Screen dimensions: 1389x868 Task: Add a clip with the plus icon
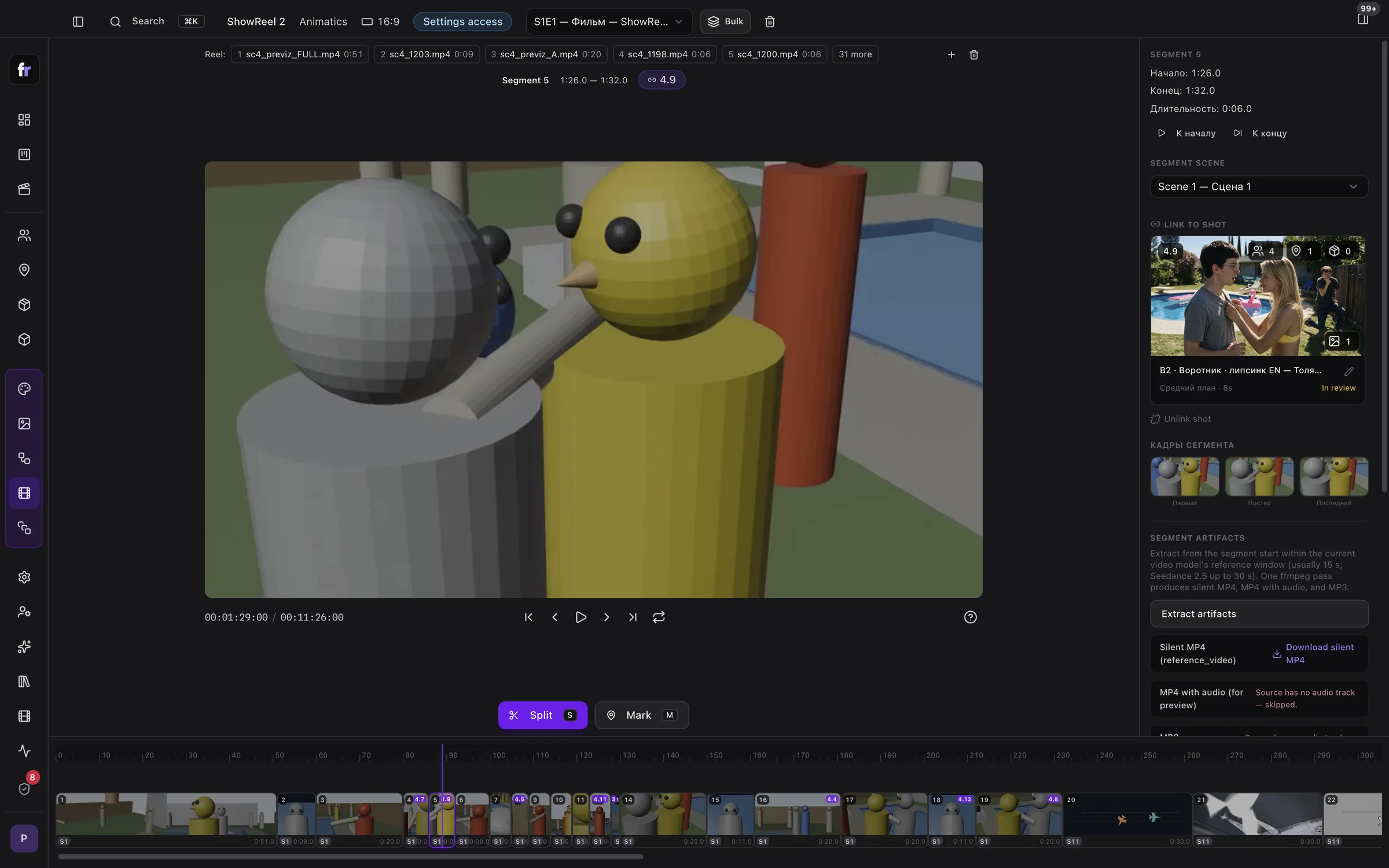(x=951, y=54)
